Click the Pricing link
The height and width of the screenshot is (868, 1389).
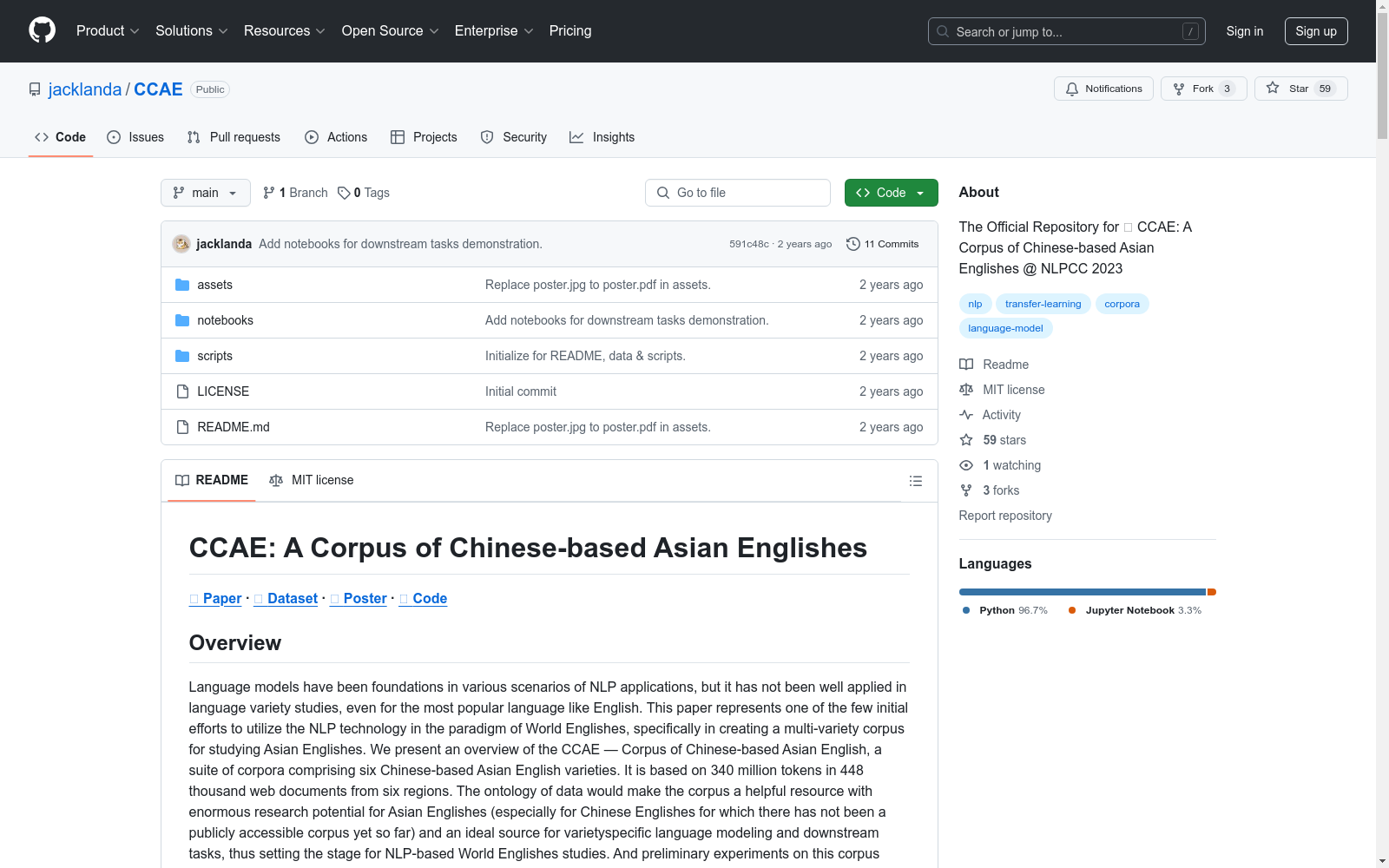click(x=570, y=30)
